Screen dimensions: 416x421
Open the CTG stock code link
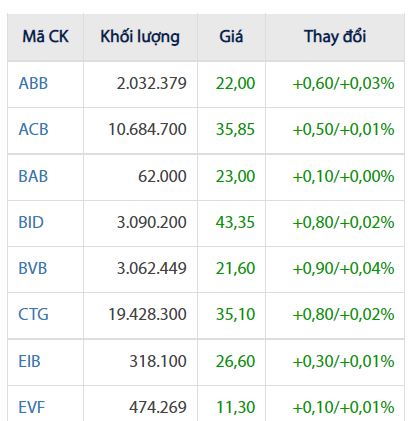point(33,314)
